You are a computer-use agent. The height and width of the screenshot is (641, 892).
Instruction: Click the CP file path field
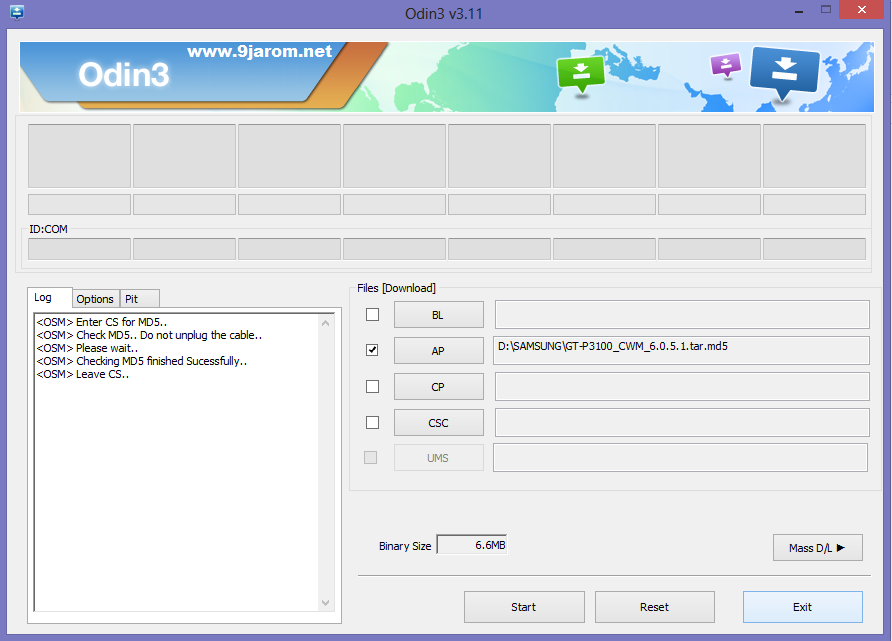click(682, 387)
